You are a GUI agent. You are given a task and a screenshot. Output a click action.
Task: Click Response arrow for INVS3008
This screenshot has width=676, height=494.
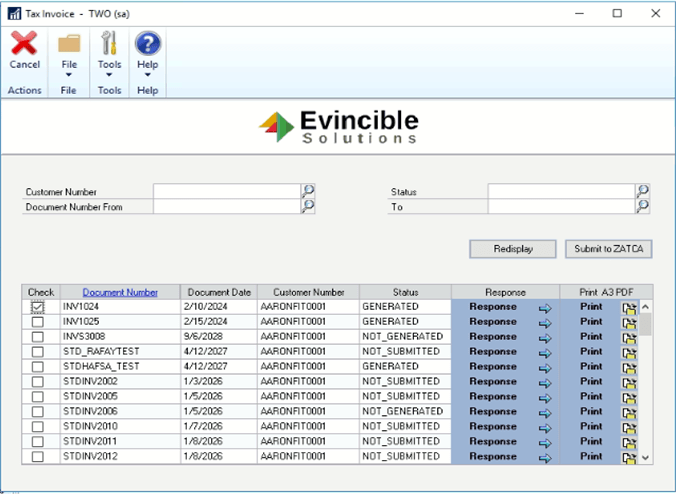click(x=545, y=338)
